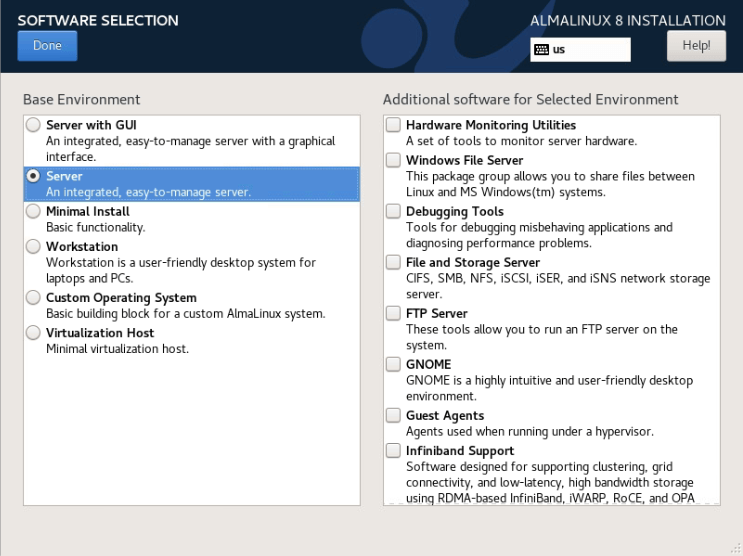Click the 'Custom Operating System' label text
743x556 pixels.
click(x=121, y=298)
